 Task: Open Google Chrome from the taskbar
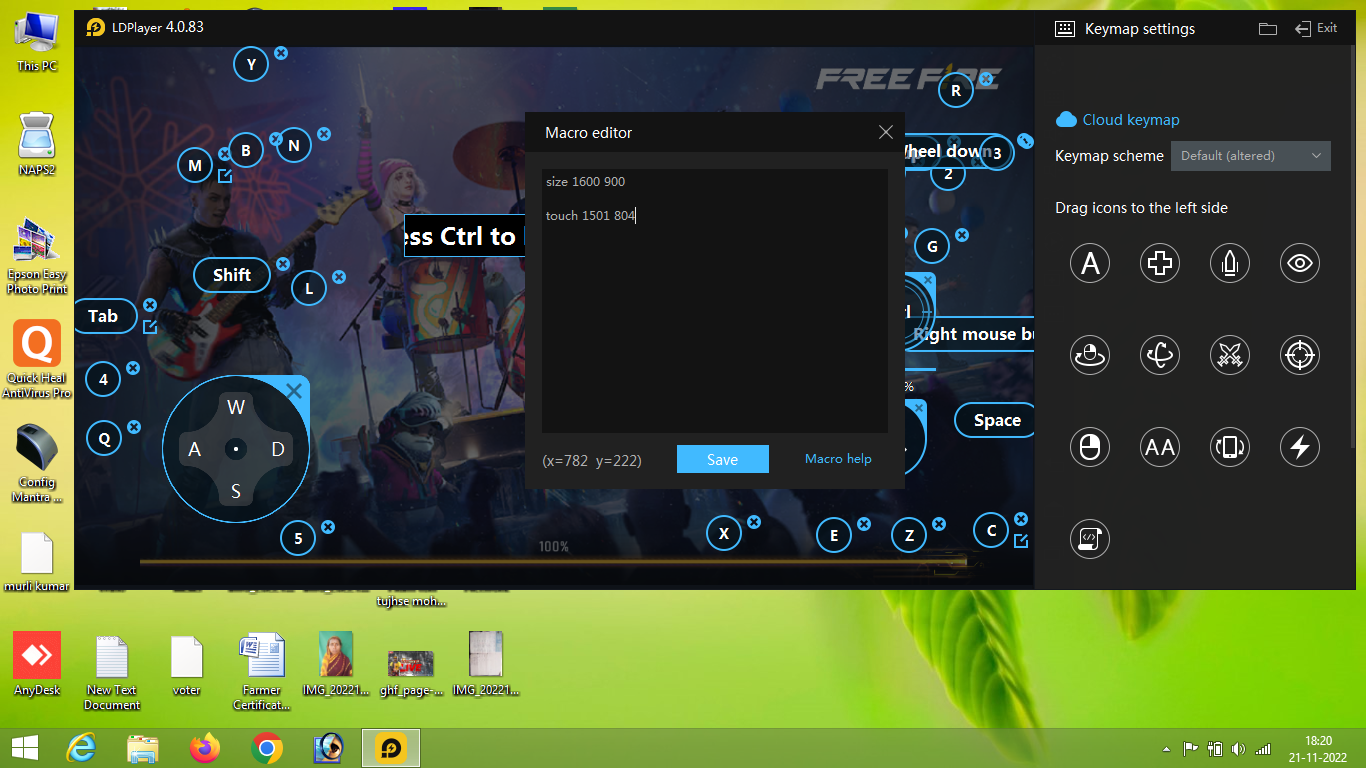pyautogui.click(x=266, y=747)
